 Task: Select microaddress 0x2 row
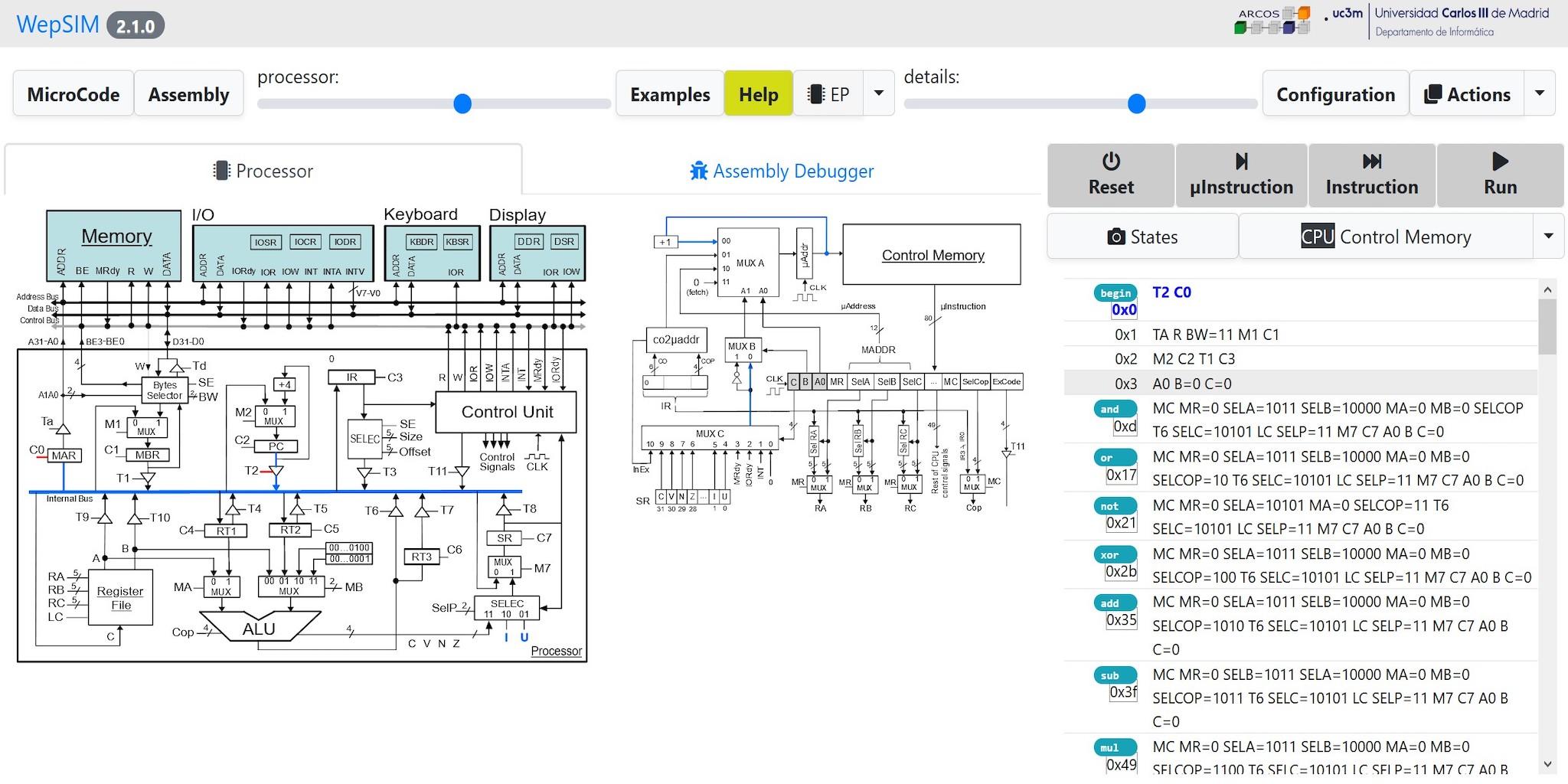[x=1300, y=359]
